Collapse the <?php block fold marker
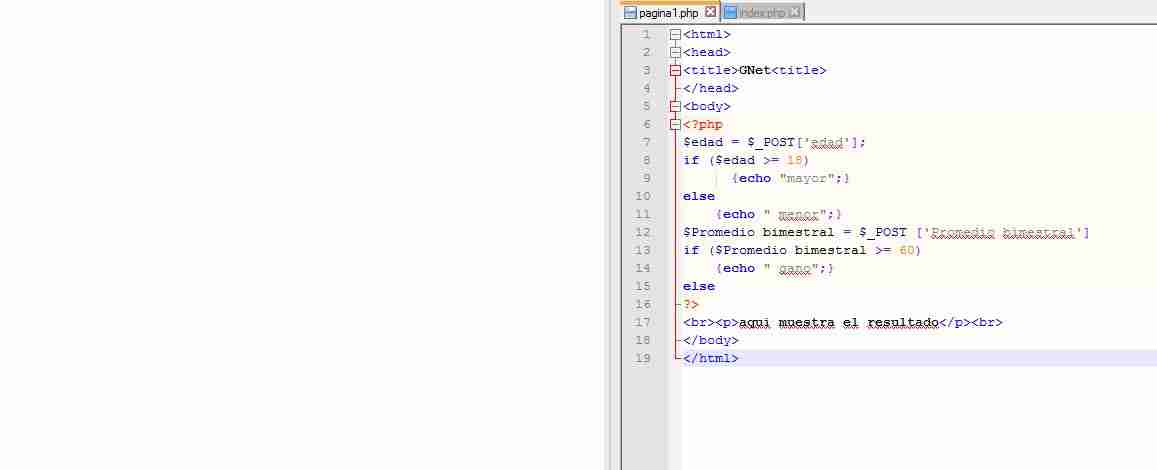 coord(675,125)
